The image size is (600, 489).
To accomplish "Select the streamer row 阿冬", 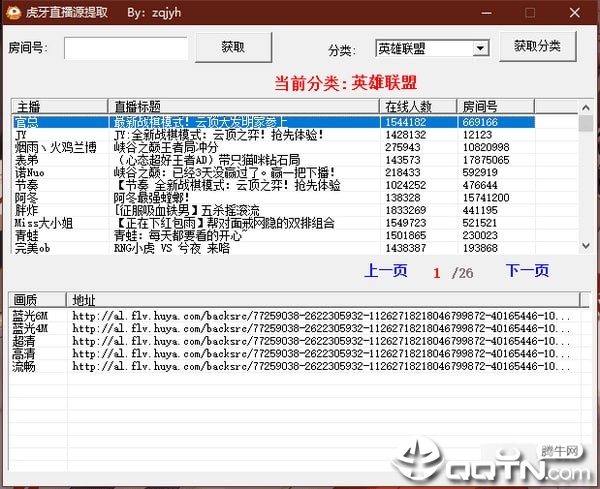I will point(274,198).
